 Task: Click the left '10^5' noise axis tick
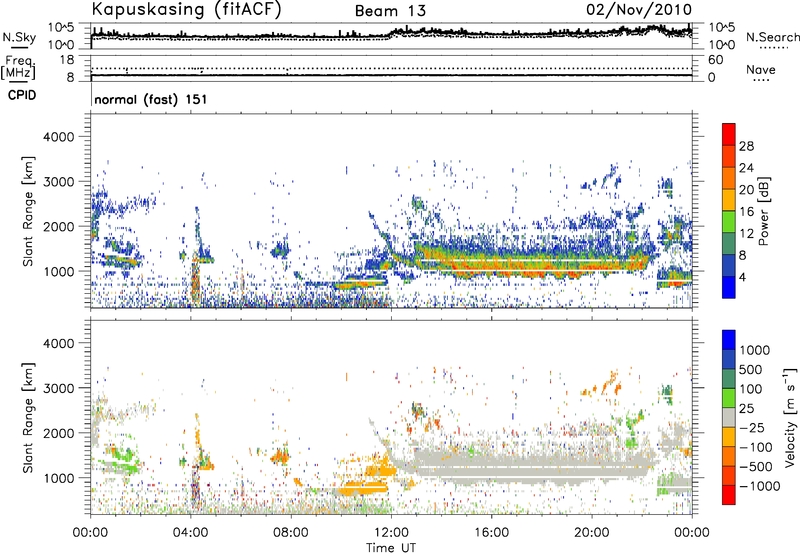[x=61, y=28]
